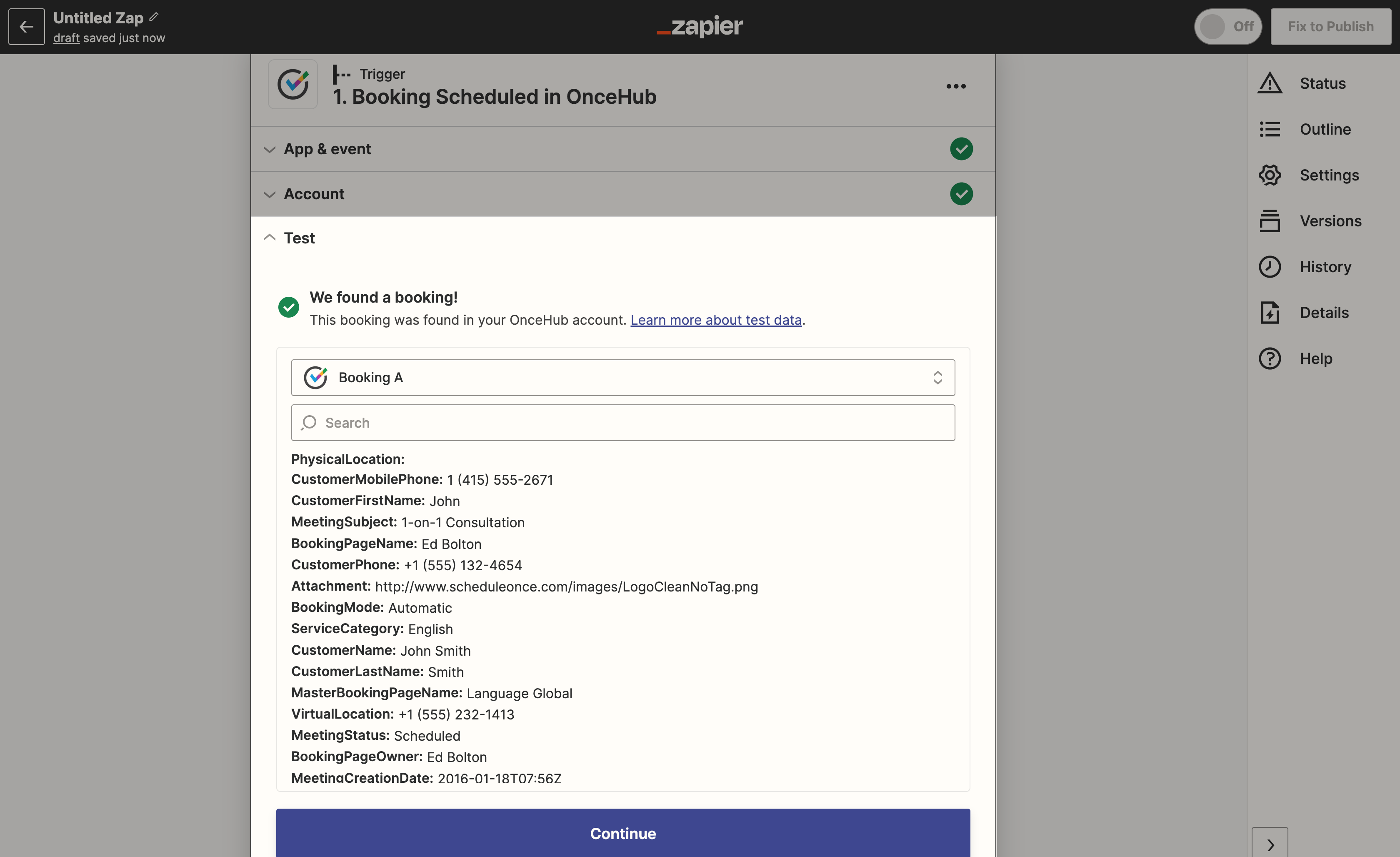Click the Continue button
The height and width of the screenshot is (857, 1400).
(623, 832)
